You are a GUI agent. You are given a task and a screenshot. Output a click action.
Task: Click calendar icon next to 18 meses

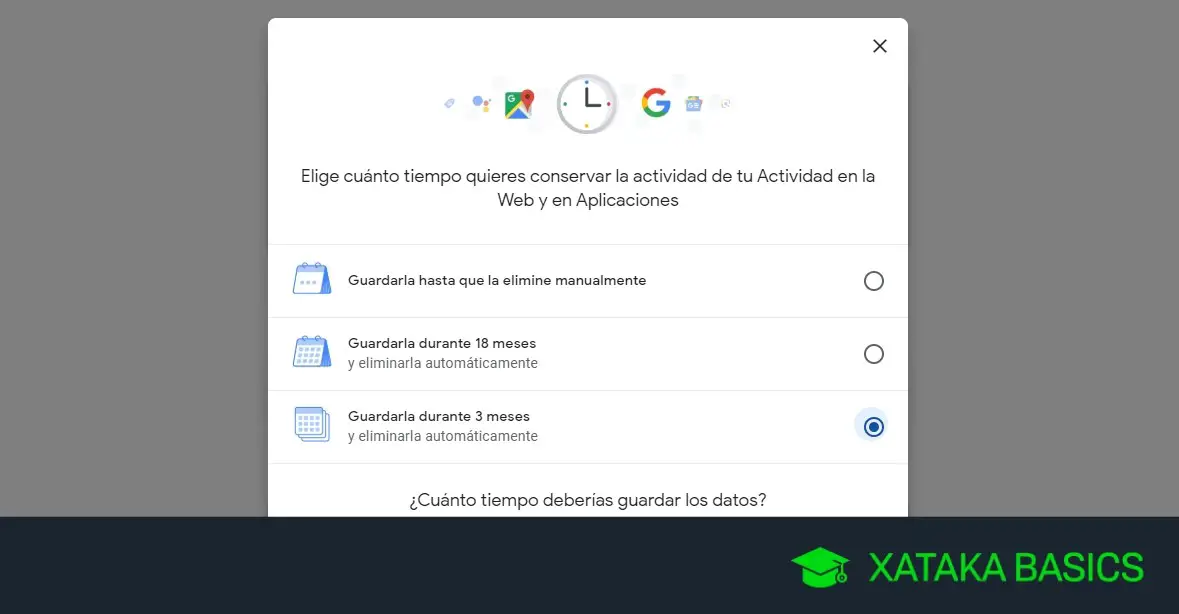[x=312, y=352]
